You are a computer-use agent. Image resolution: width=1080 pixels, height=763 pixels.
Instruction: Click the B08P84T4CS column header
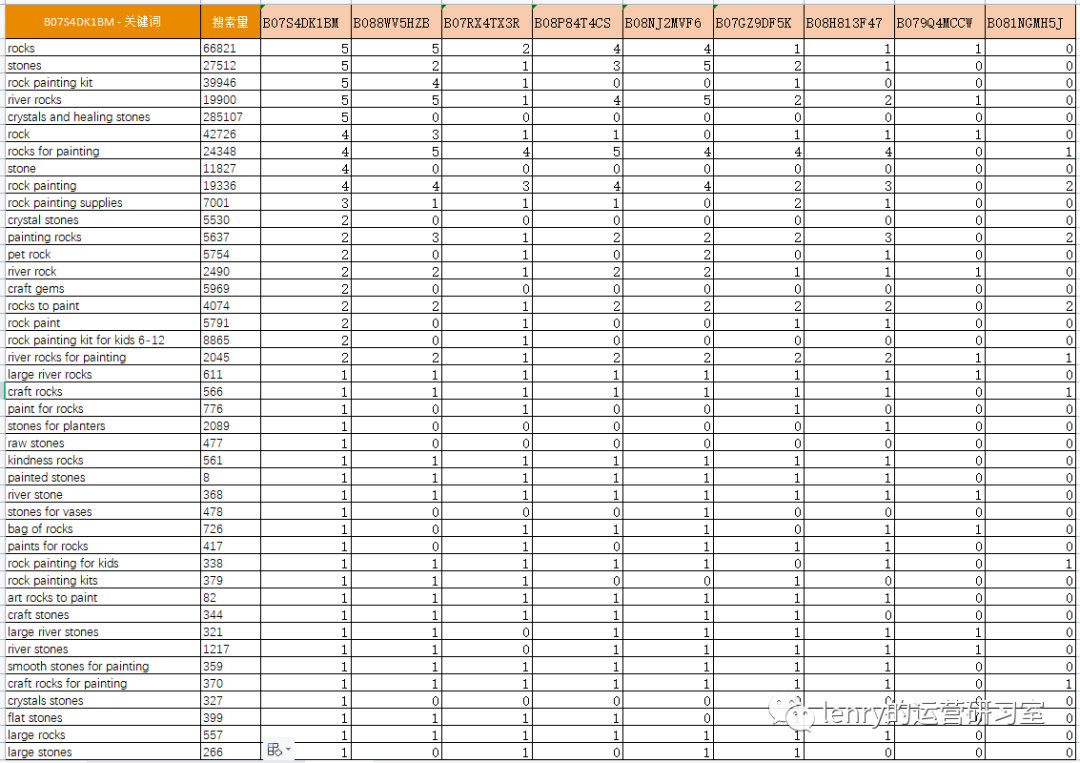tap(577, 23)
